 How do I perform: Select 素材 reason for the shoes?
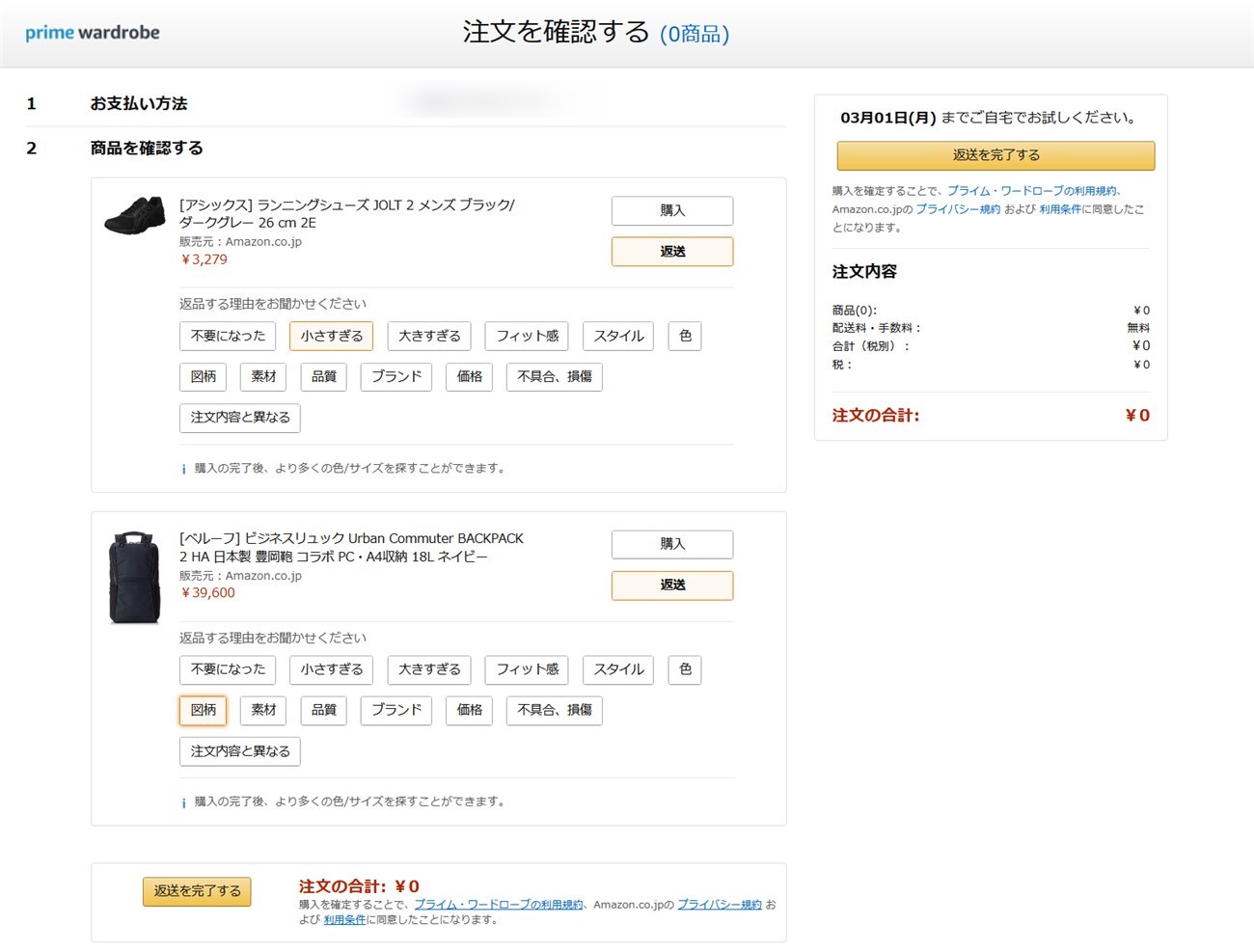(x=263, y=376)
